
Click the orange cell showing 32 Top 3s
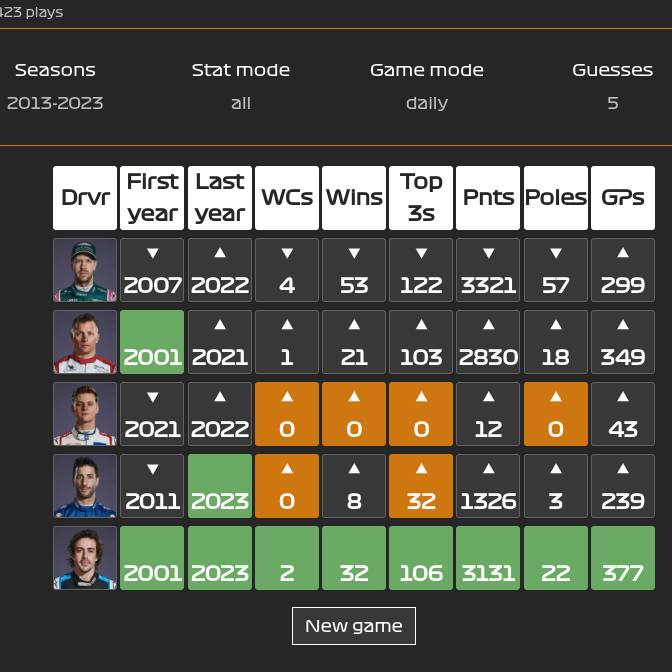click(421, 486)
